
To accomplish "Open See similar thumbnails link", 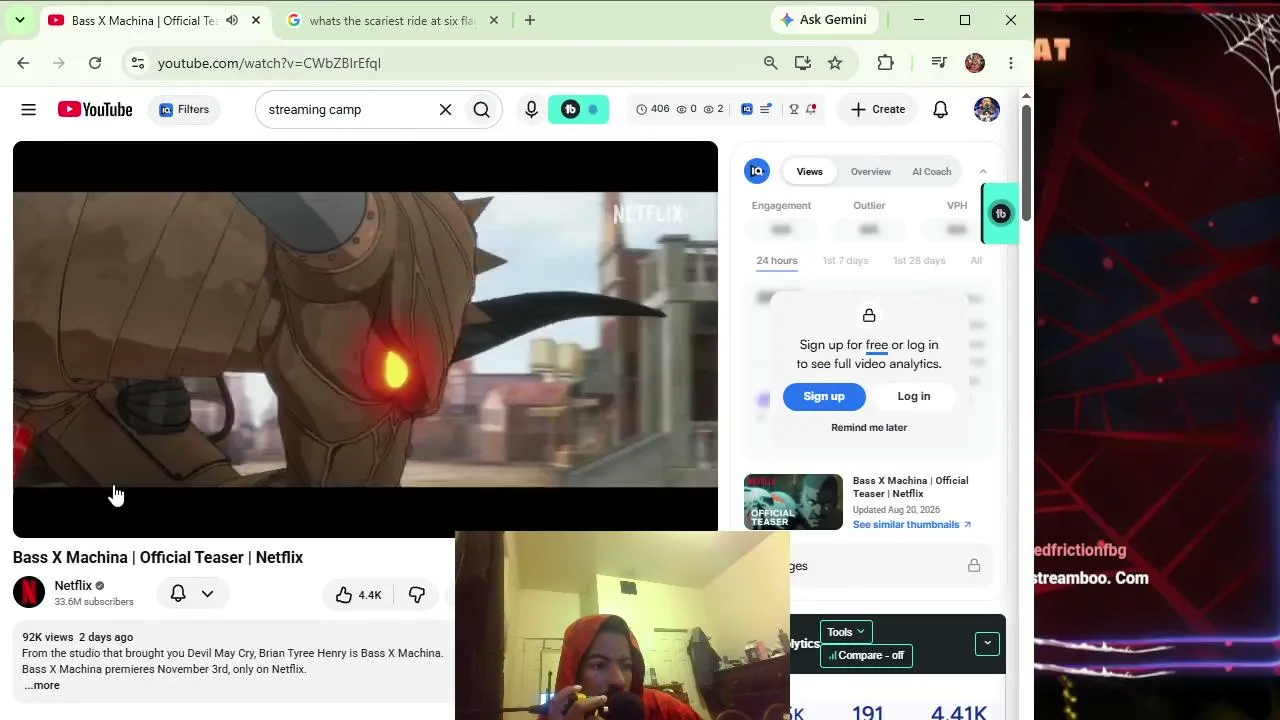I will (x=912, y=525).
